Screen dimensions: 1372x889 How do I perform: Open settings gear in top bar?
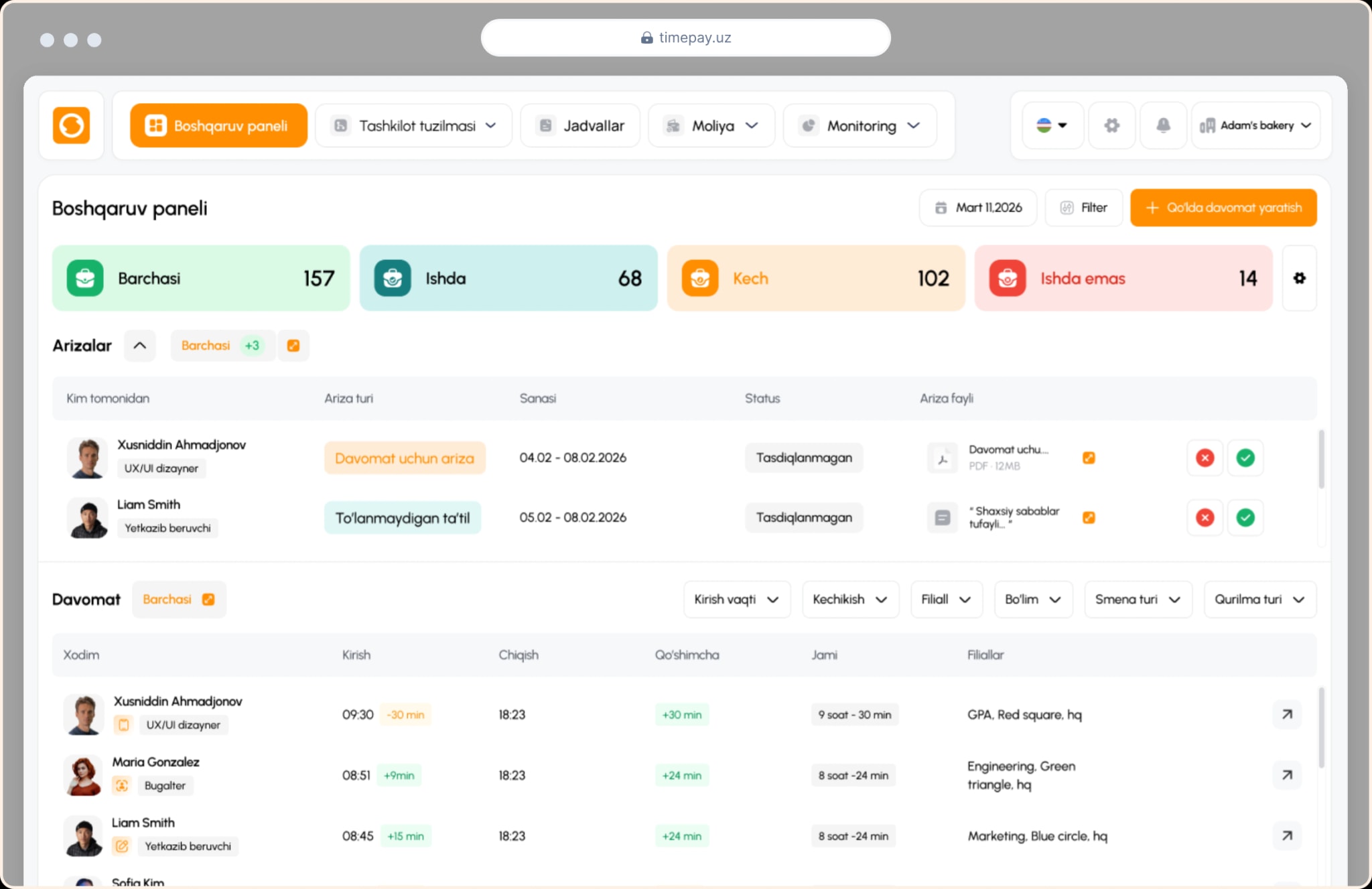(1112, 125)
